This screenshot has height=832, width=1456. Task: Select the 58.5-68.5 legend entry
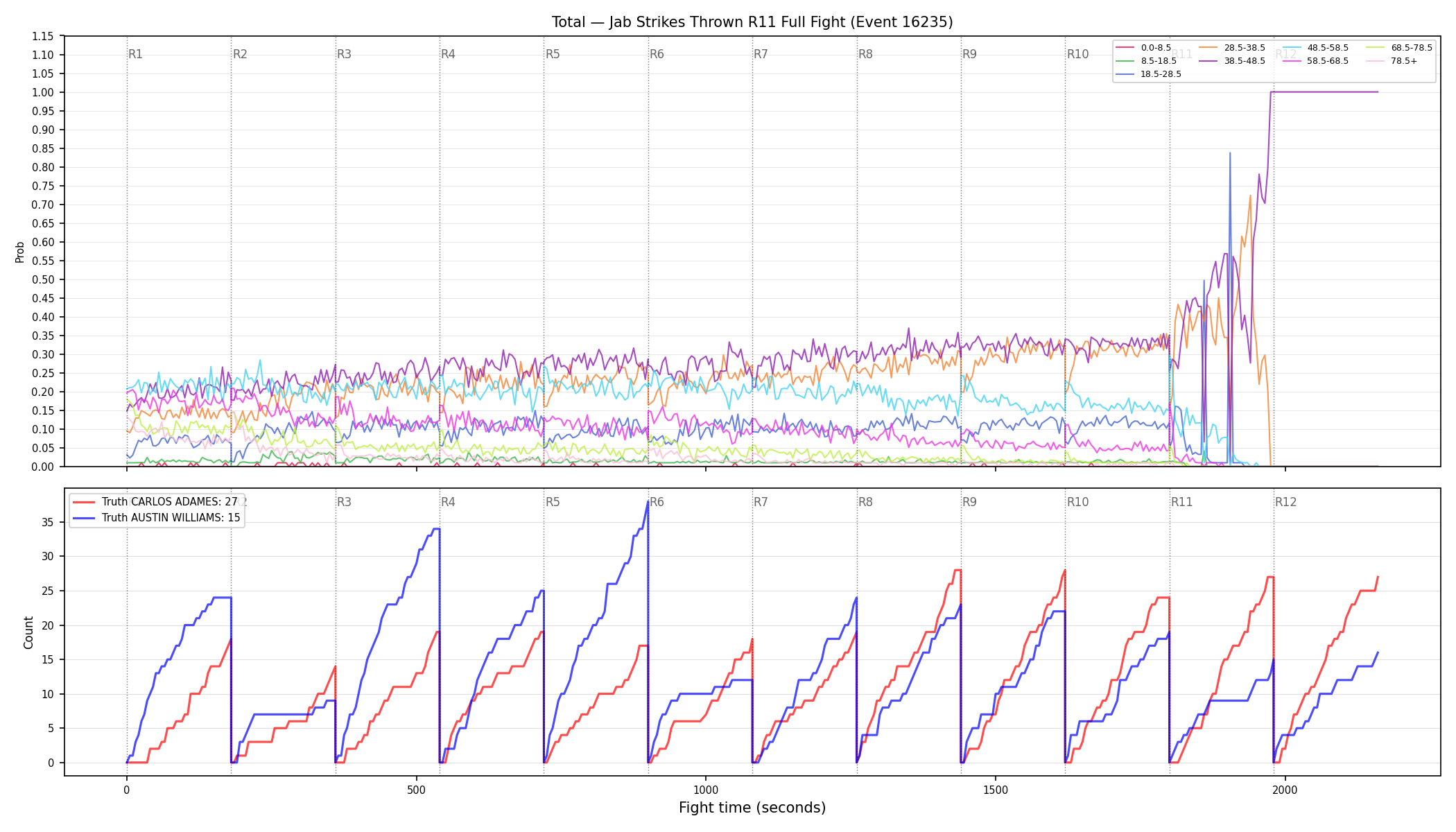click(x=1316, y=61)
